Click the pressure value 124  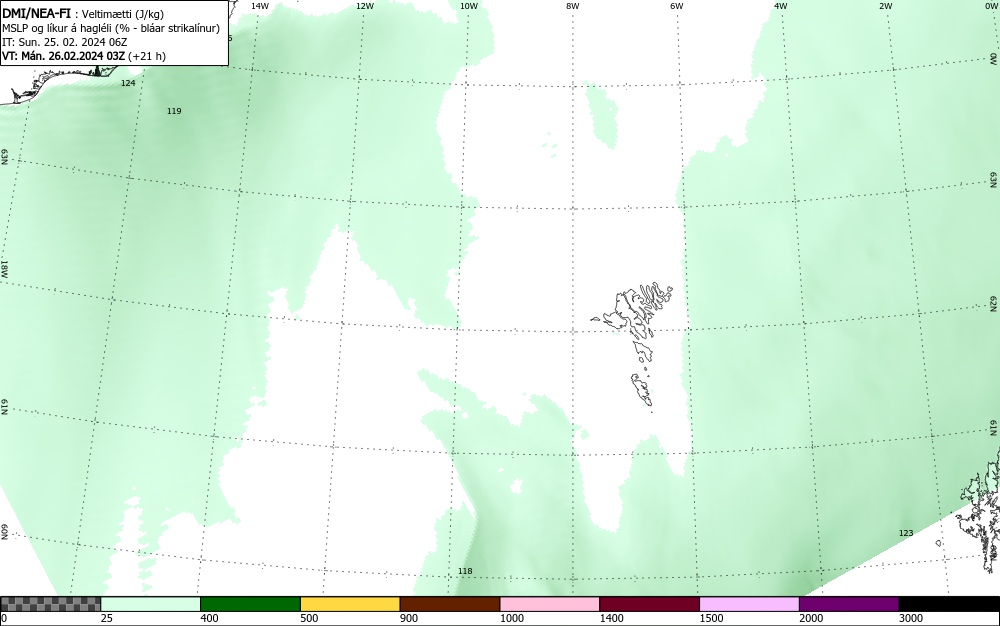point(128,83)
